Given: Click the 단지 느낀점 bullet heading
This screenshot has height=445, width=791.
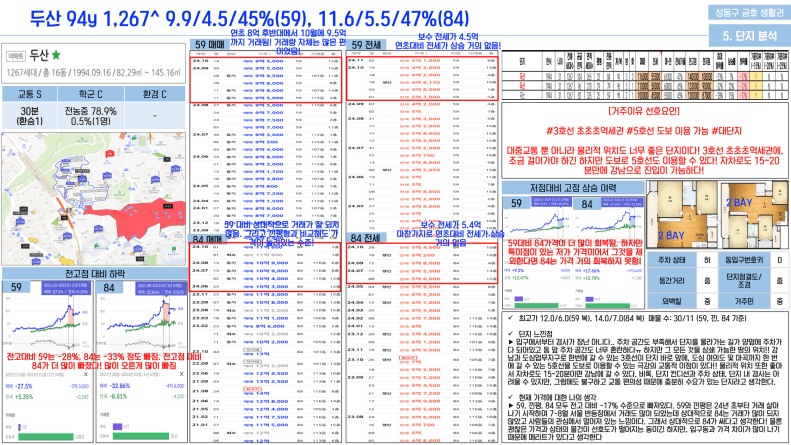Looking at the screenshot, I should (x=535, y=333).
